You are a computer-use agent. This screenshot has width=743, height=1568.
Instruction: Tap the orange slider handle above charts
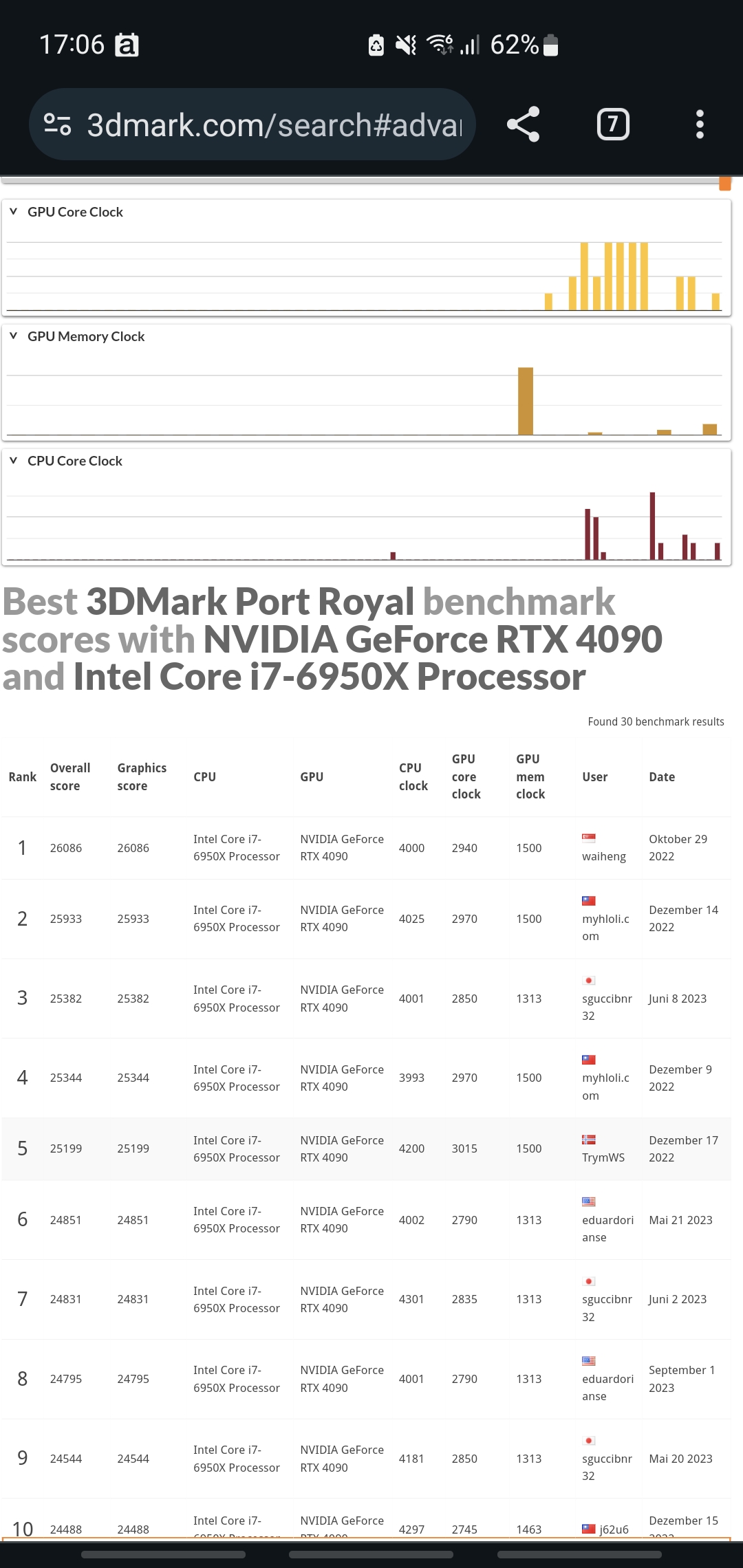(724, 183)
